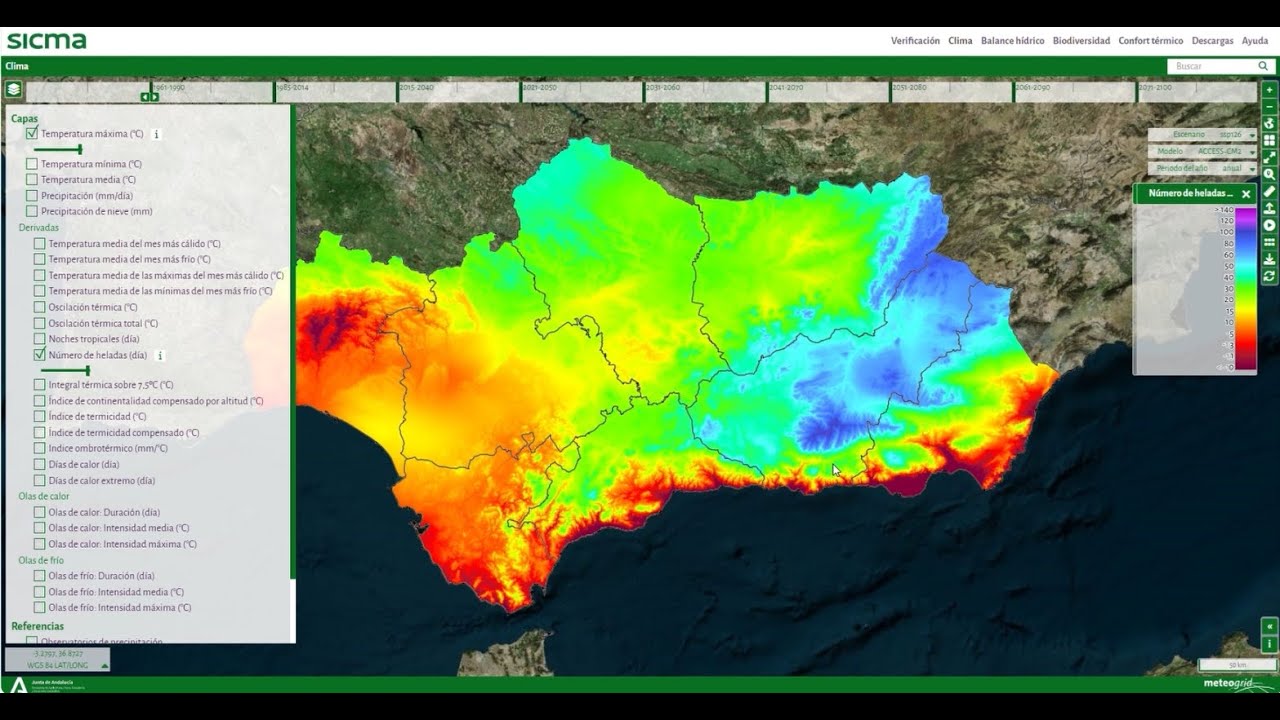Viewport: 1280px width, 720px height.
Task: Enable Temperatura media (°C) layer
Action: 32,180
